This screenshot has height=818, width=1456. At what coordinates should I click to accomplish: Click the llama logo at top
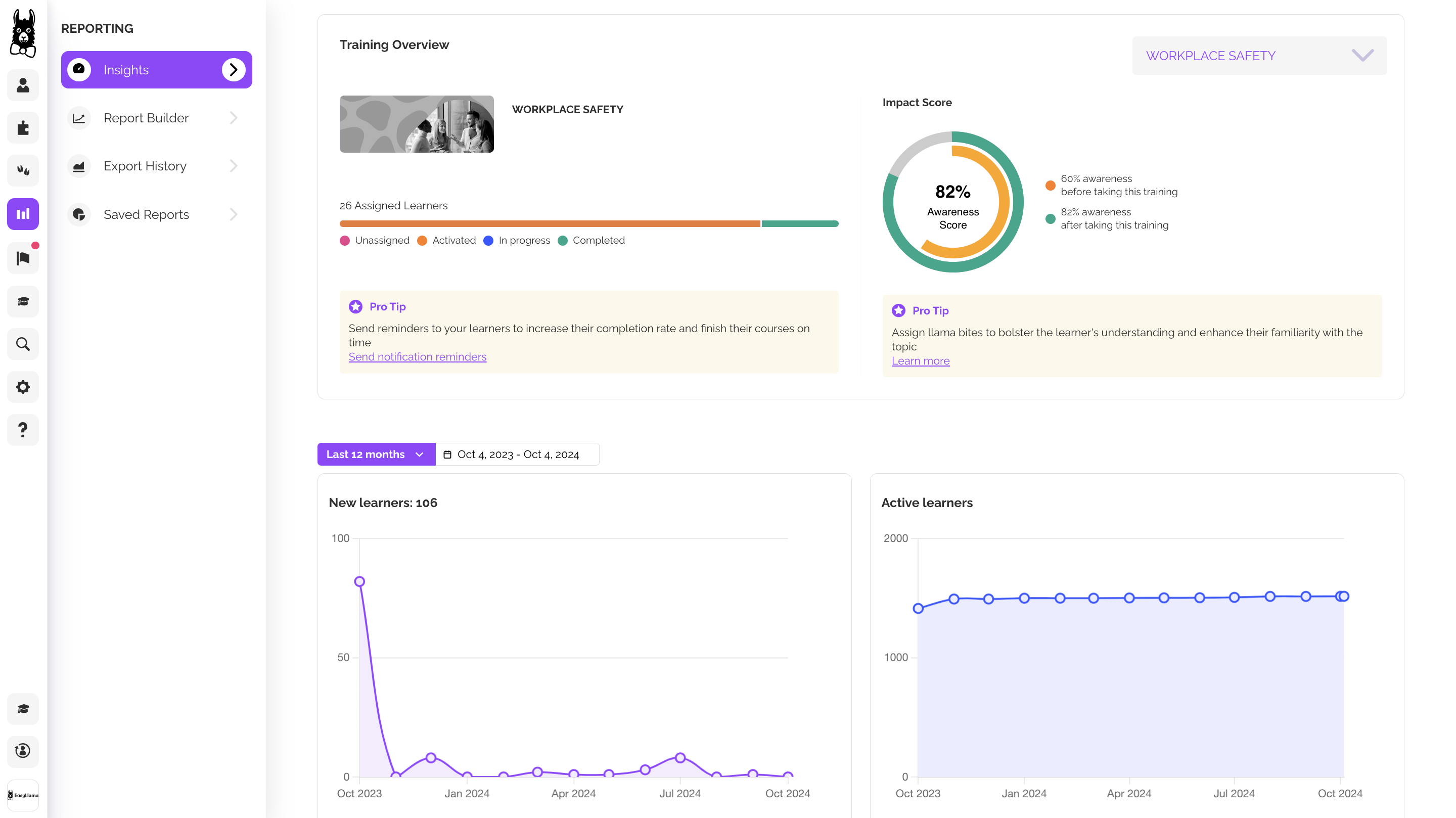pos(23,33)
